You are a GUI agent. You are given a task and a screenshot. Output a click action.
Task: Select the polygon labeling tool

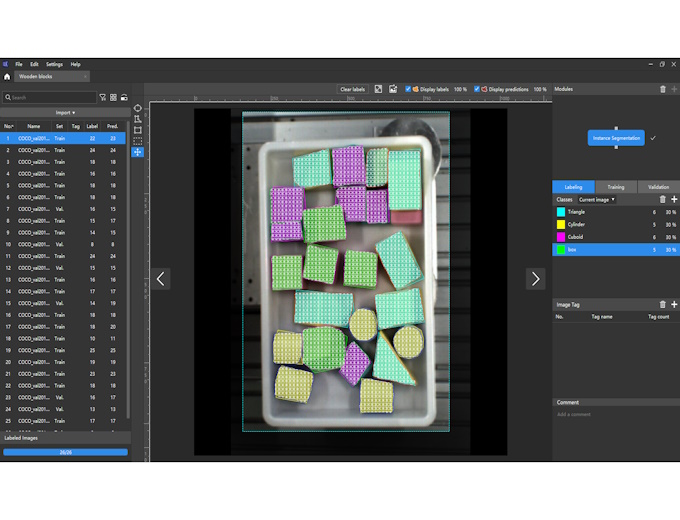click(137, 119)
